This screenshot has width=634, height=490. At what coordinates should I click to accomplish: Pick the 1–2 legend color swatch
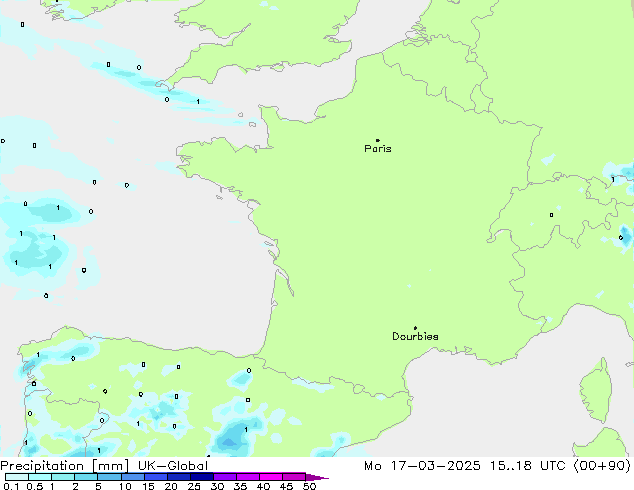click(x=63, y=477)
